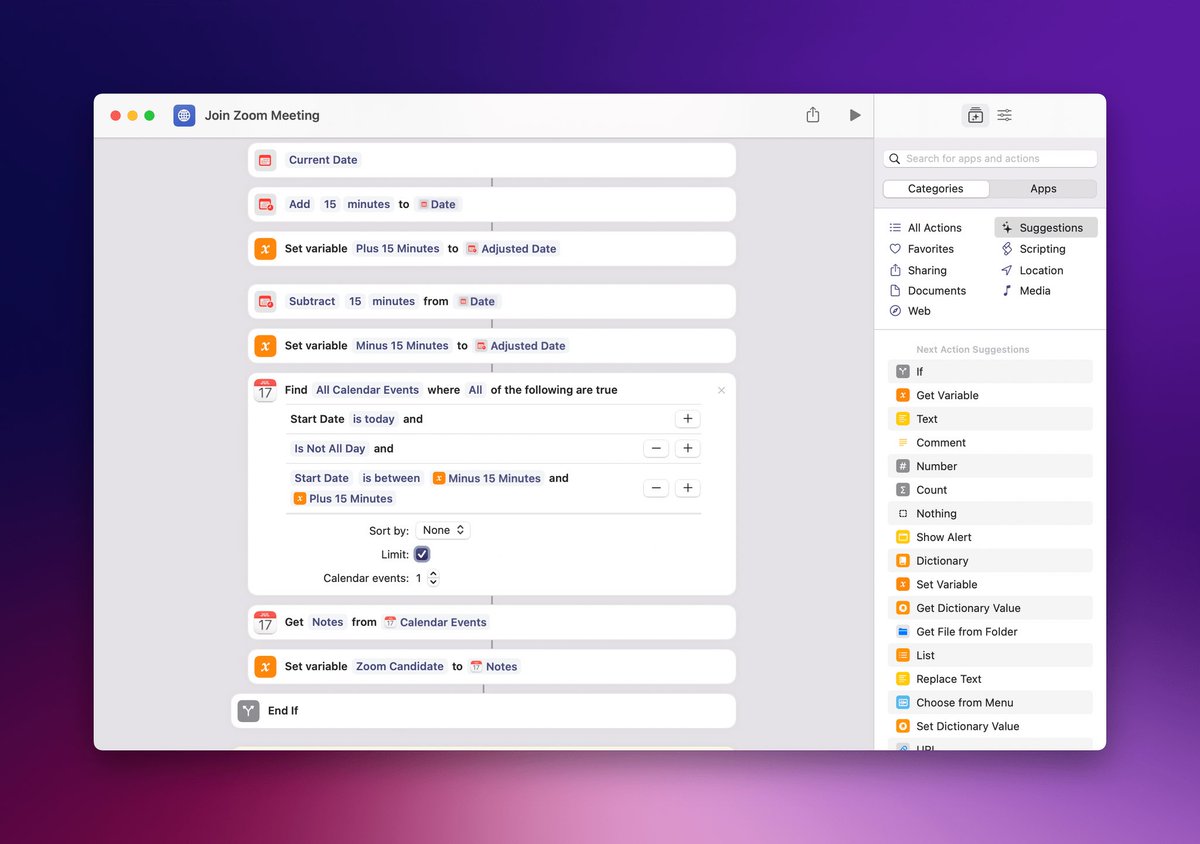The image size is (1200, 844).
Task: Click the Current Date action token
Action: (x=323, y=160)
